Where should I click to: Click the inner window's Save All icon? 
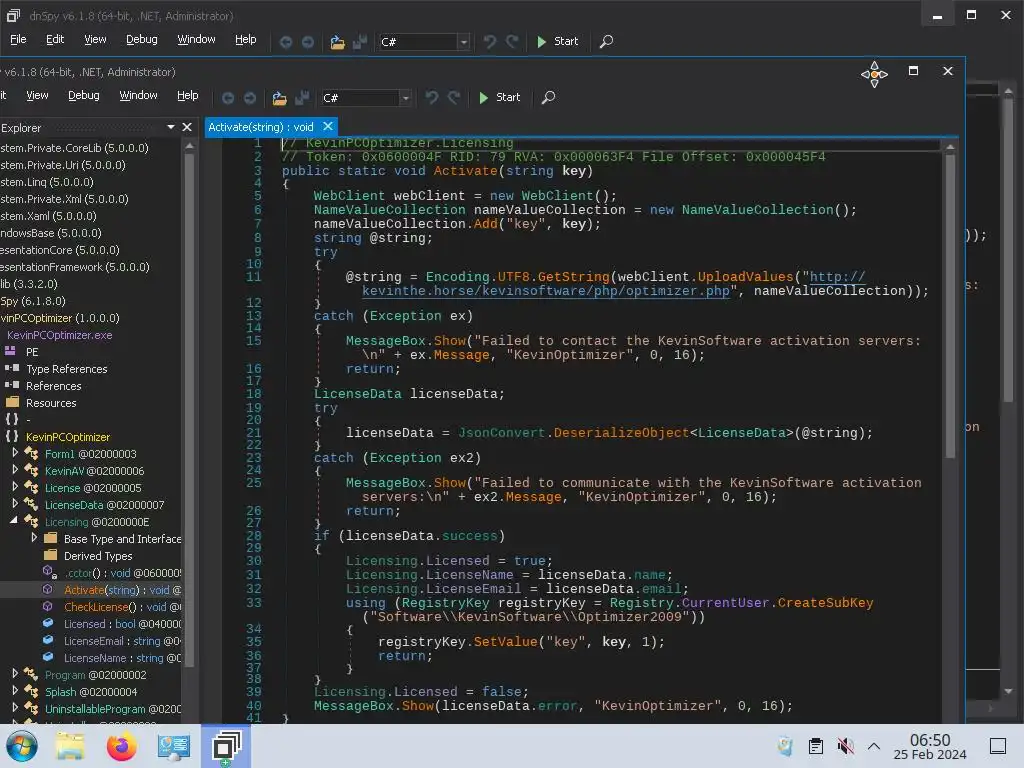(302, 98)
